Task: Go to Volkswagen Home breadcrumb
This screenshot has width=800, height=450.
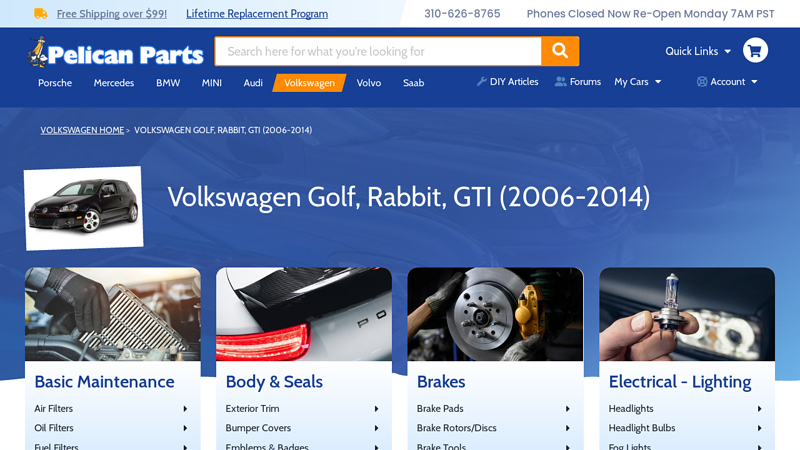Action: click(82, 130)
